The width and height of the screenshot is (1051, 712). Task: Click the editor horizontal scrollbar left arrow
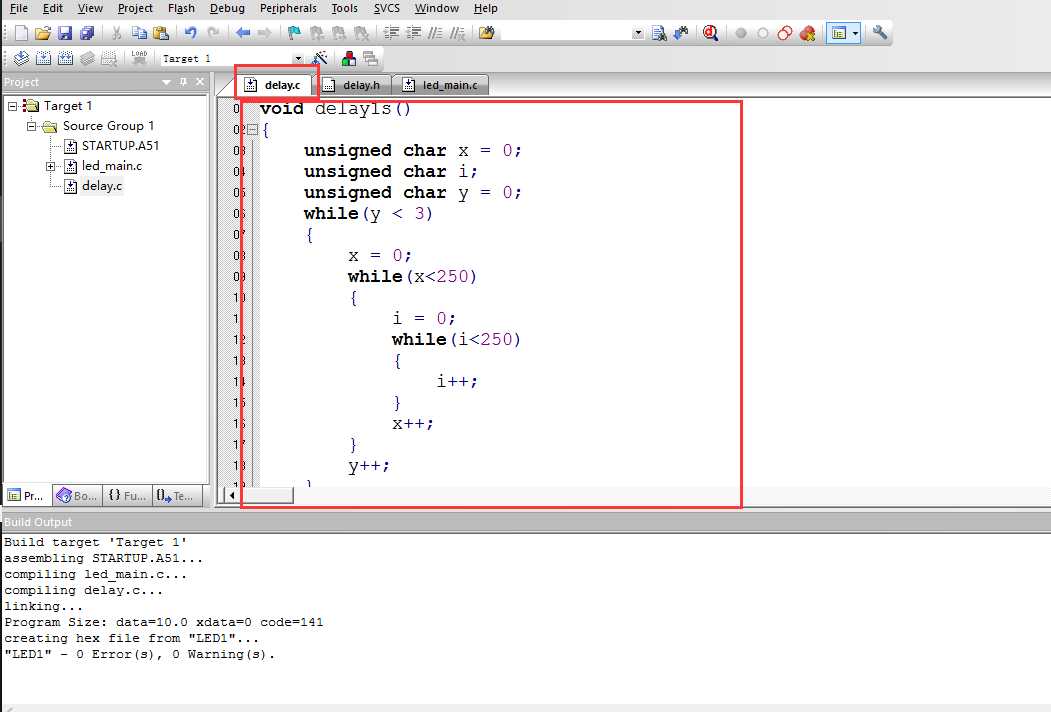point(232,495)
